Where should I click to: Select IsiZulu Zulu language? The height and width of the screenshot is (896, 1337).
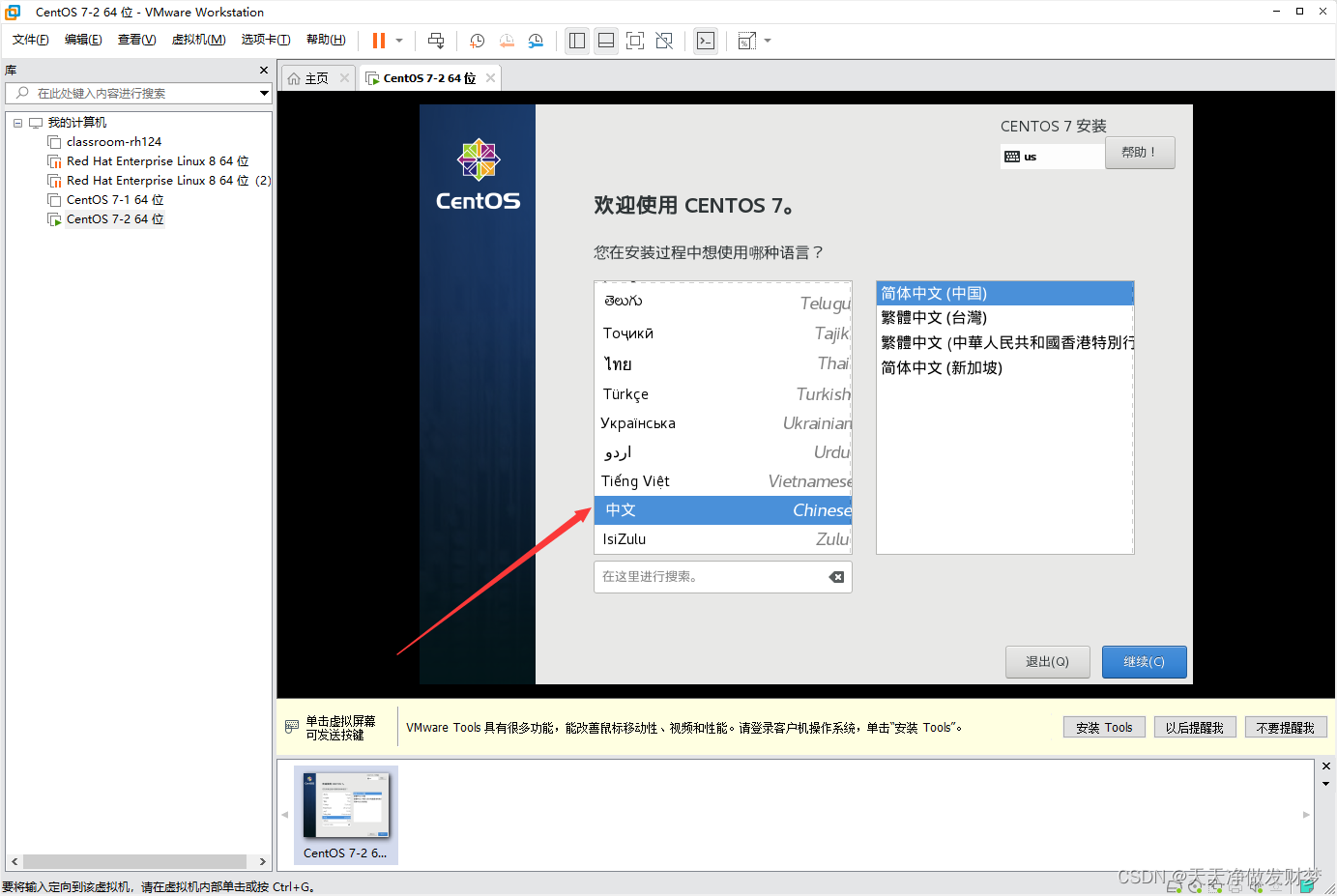(x=723, y=539)
